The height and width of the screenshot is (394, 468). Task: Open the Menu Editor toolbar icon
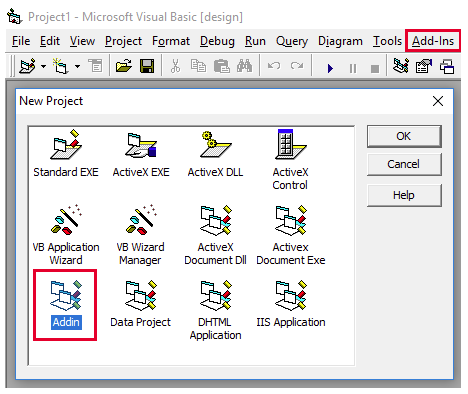click(x=96, y=66)
